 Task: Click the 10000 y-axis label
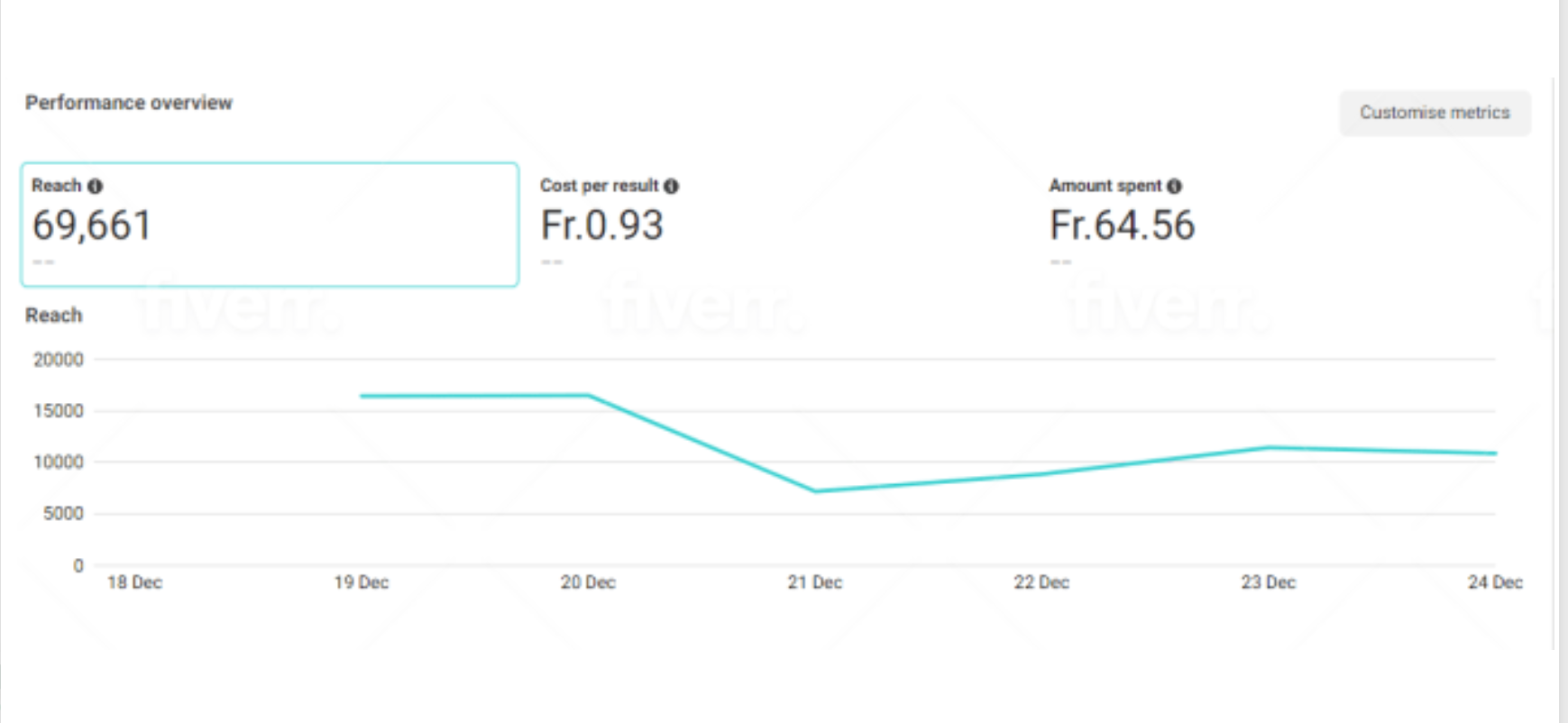click(x=59, y=462)
